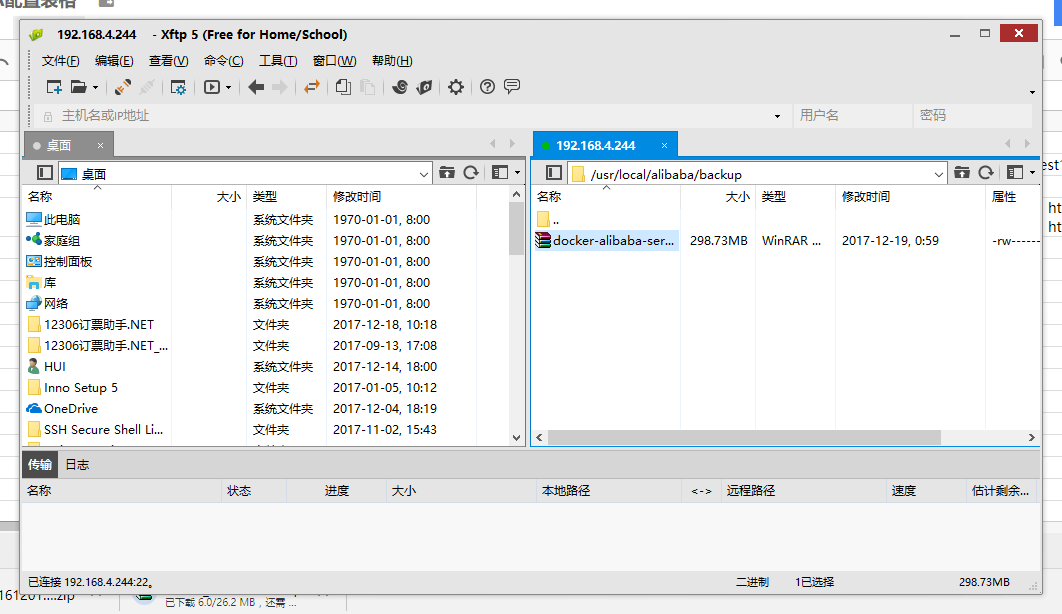Refresh the local 桌面 pane

[x=471, y=173]
